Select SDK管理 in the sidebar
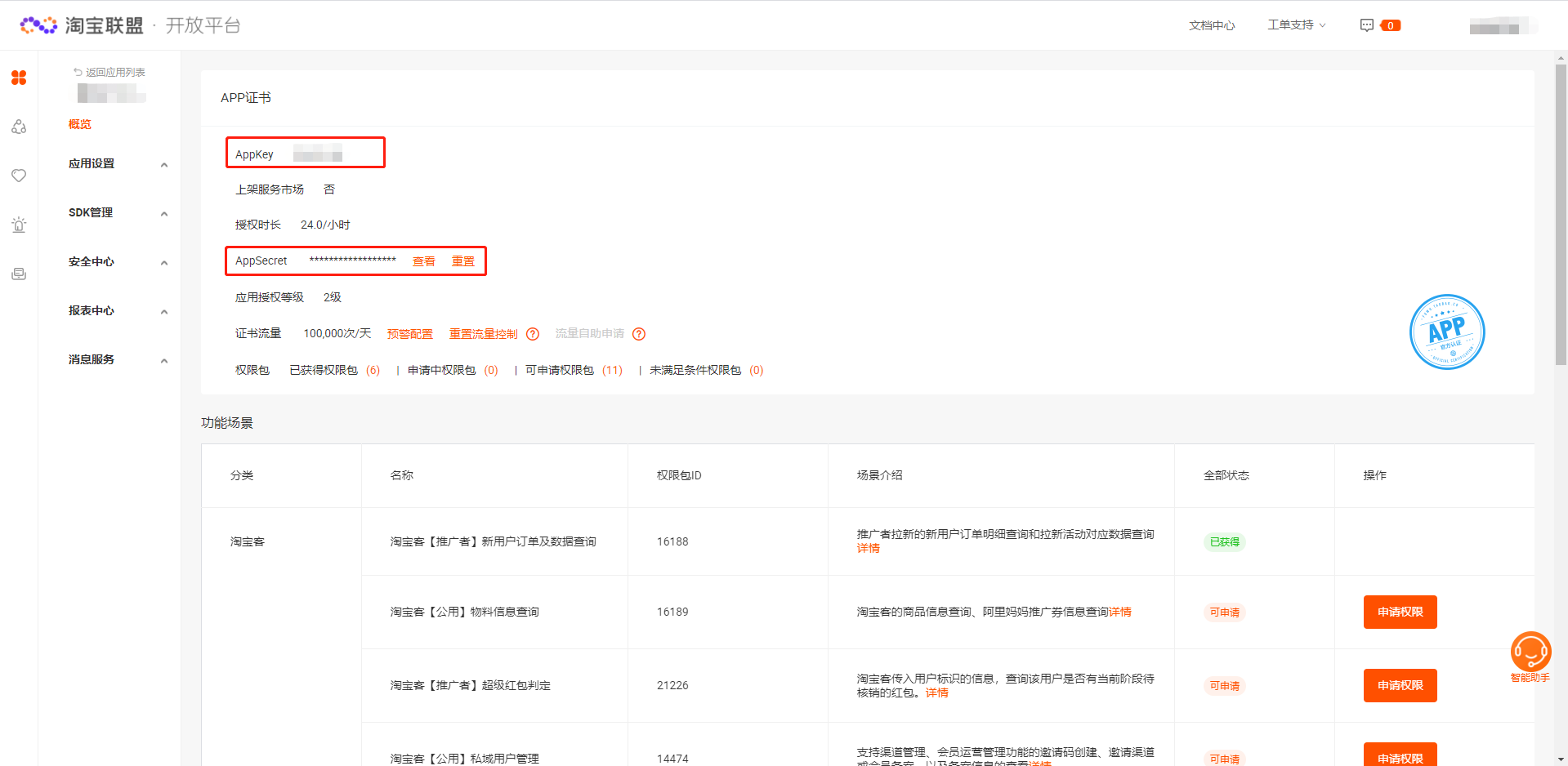The width and height of the screenshot is (1568, 766). [91, 212]
